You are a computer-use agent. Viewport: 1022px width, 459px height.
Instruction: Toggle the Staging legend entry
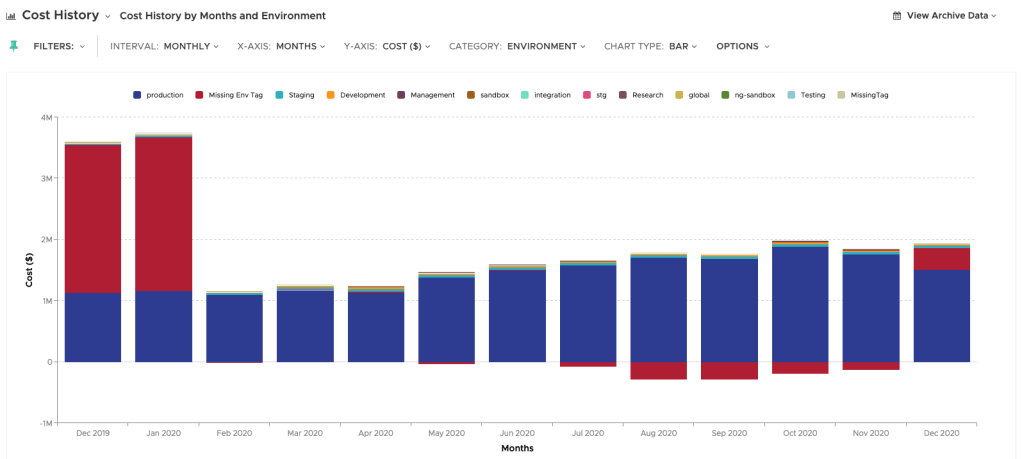tap(301, 95)
